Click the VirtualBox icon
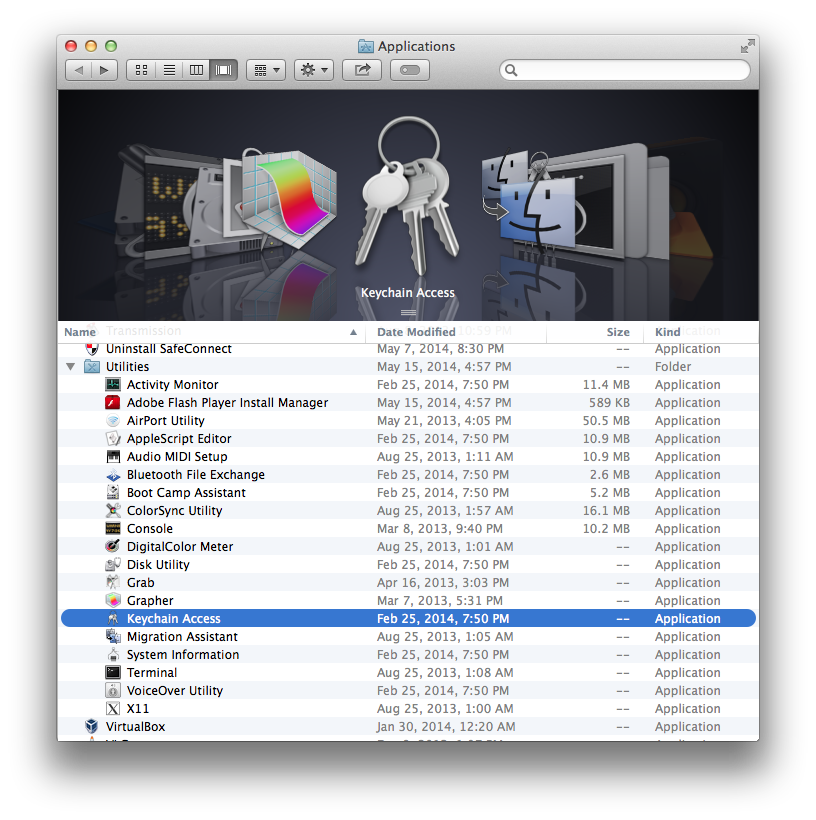Screen dimensions: 816x820 click(92, 726)
